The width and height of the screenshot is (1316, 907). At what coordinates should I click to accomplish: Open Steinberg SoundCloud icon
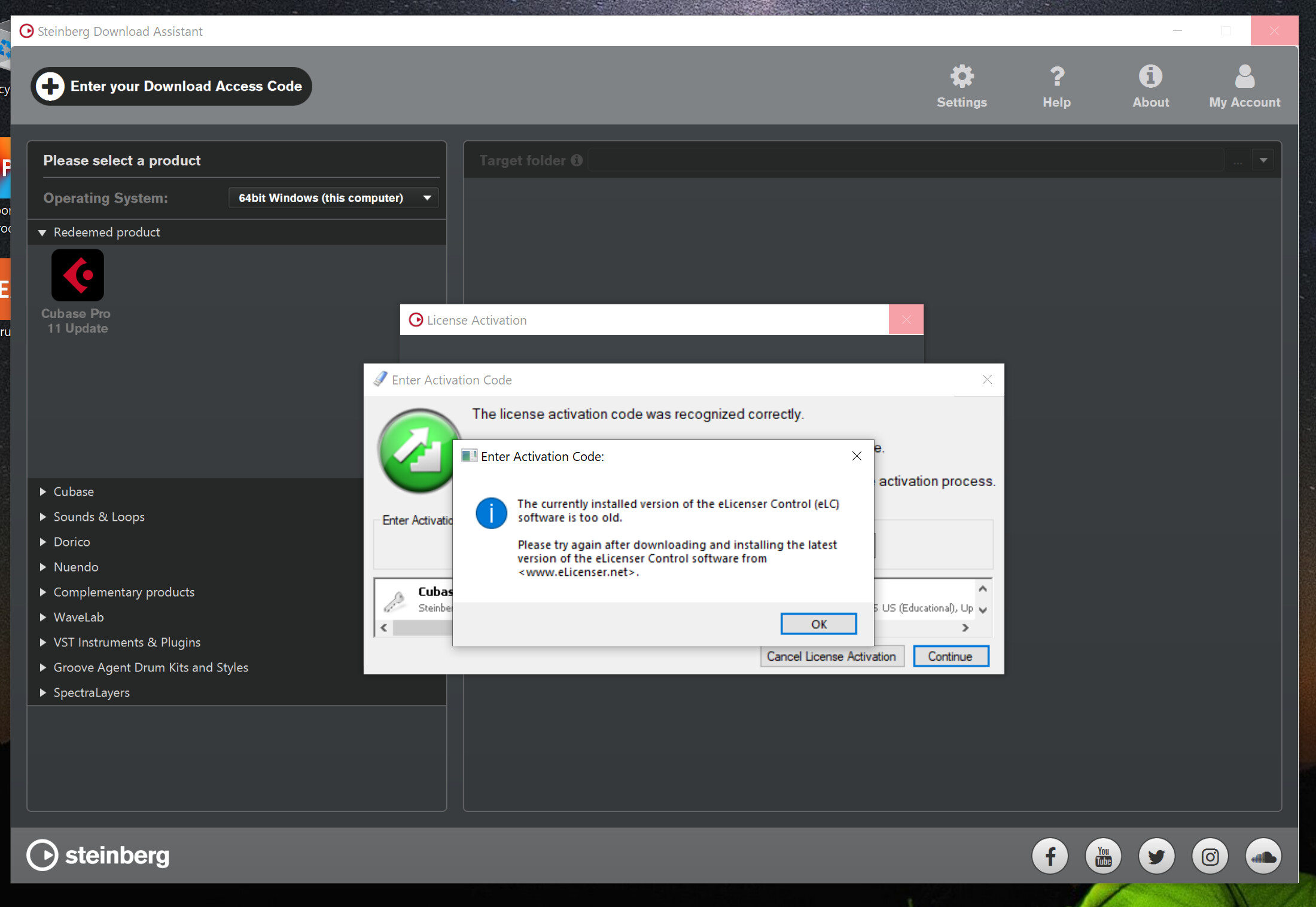(1263, 856)
